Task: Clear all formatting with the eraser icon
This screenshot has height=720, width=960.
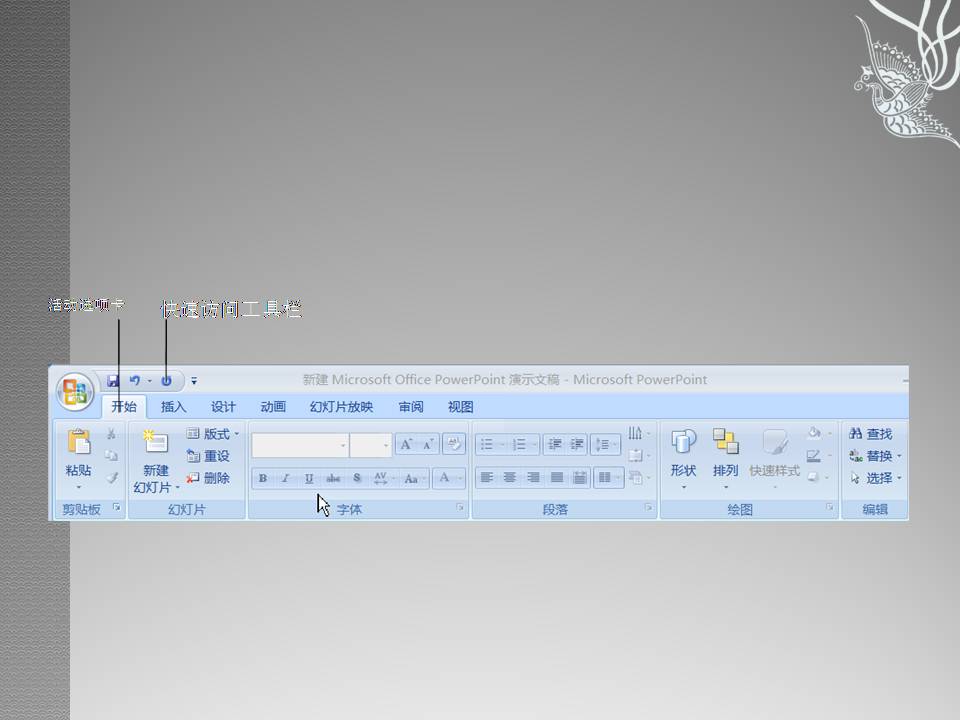Action: [x=454, y=444]
